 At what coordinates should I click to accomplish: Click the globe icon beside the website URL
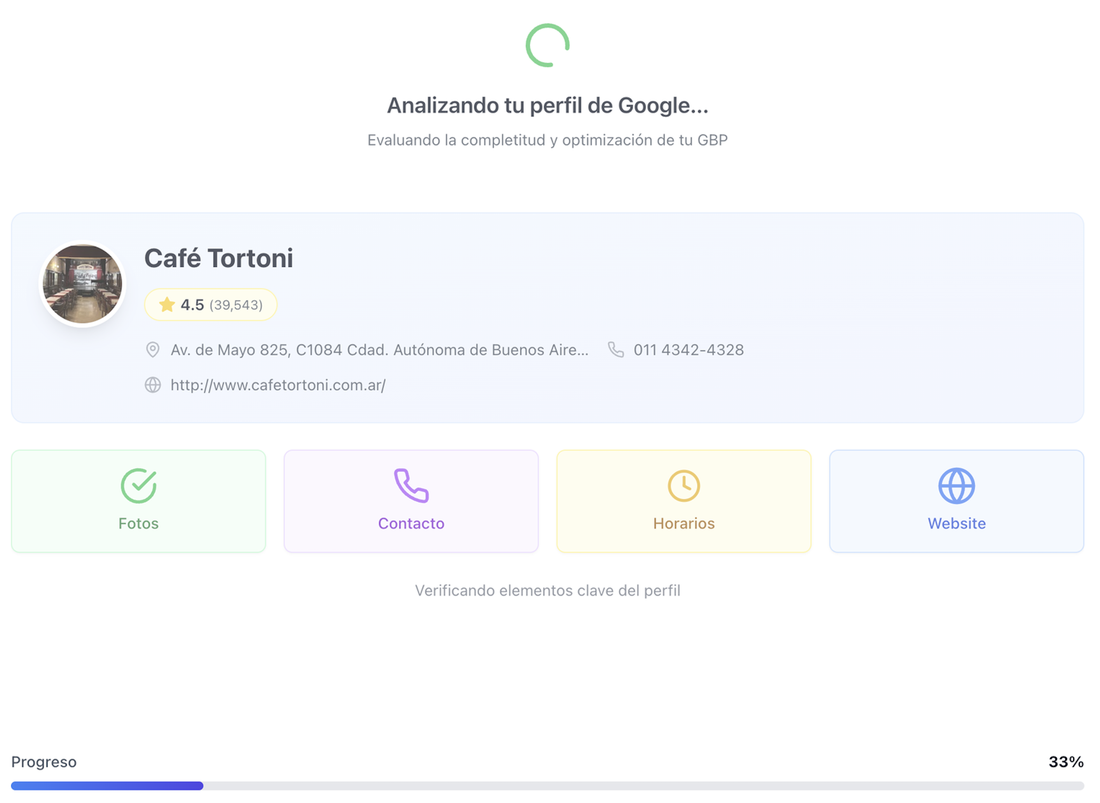coord(152,384)
